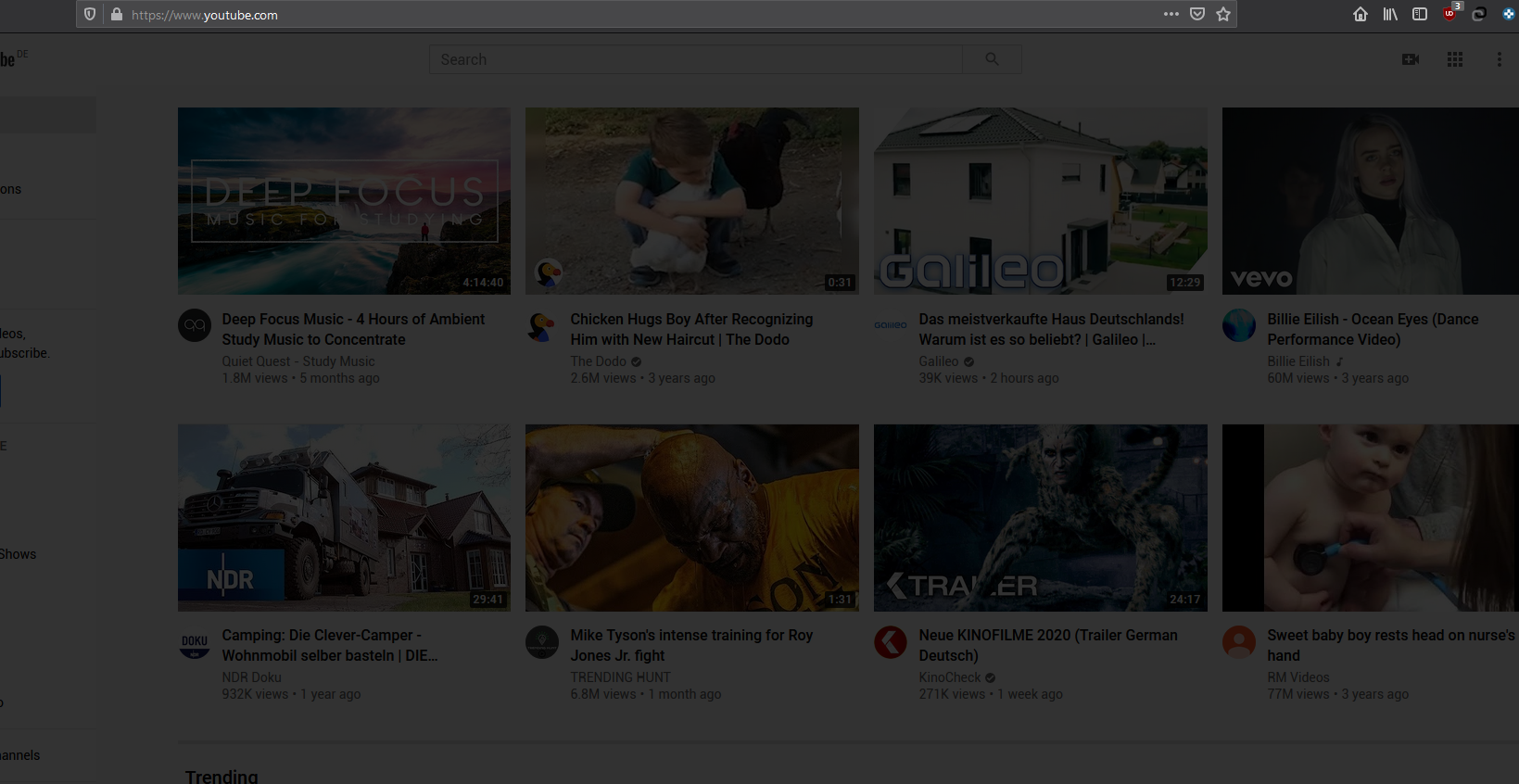The height and width of the screenshot is (784, 1519).
Task: Visit 'Galileo' channel name link
Action: [x=939, y=361]
